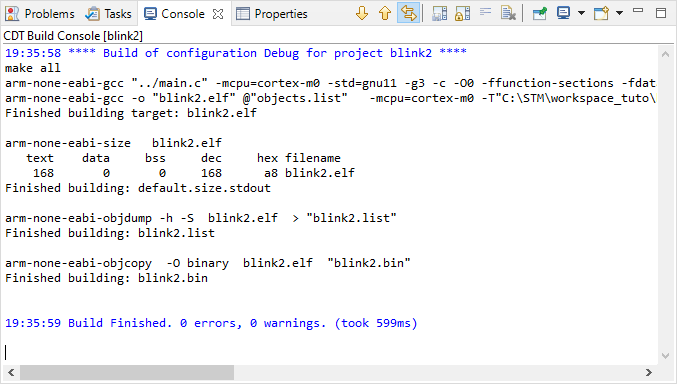
Task: Switch to the Problems tab
Action: 40,14
